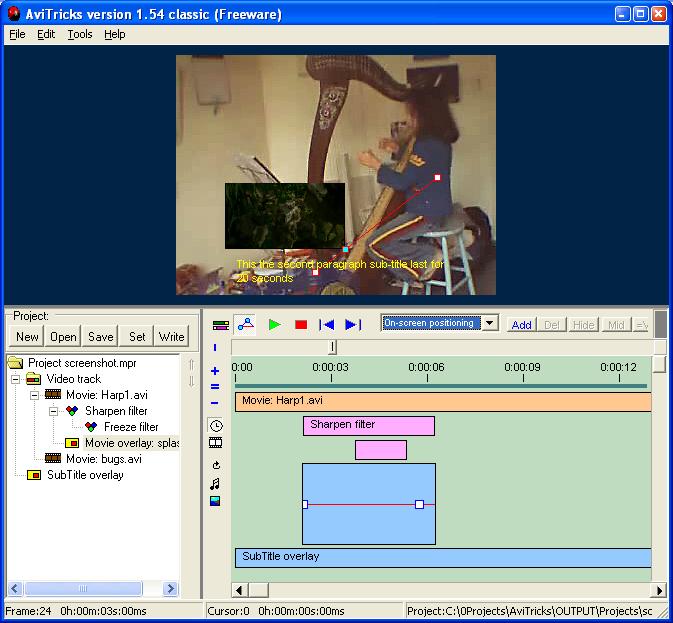This screenshot has width=673, height=623.
Task: Click the music note audio icon
Action: [215, 484]
